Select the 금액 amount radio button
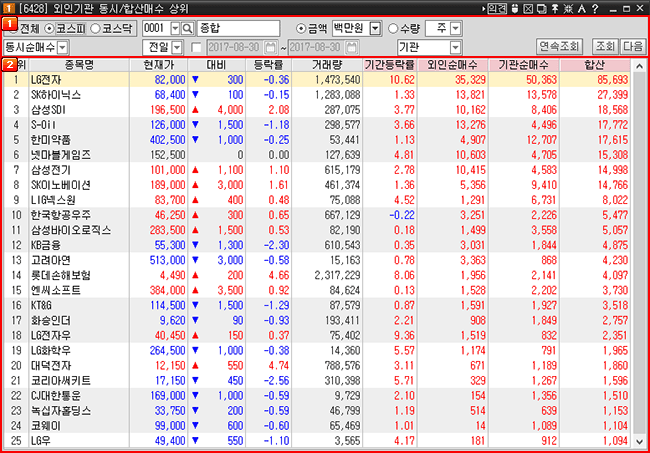Image resolution: width=650 pixels, height=453 pixels. 301,29
